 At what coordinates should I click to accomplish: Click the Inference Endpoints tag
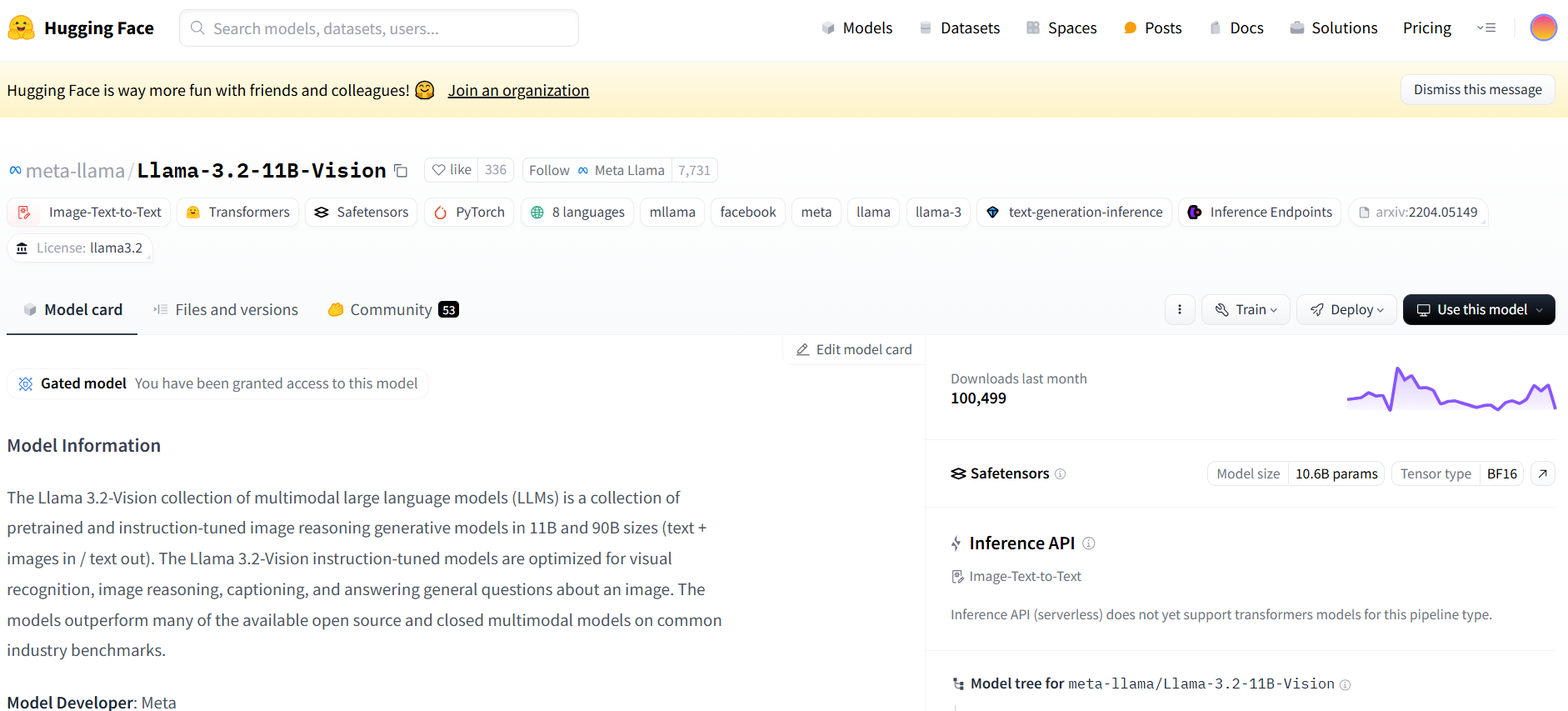[1260, 213]
